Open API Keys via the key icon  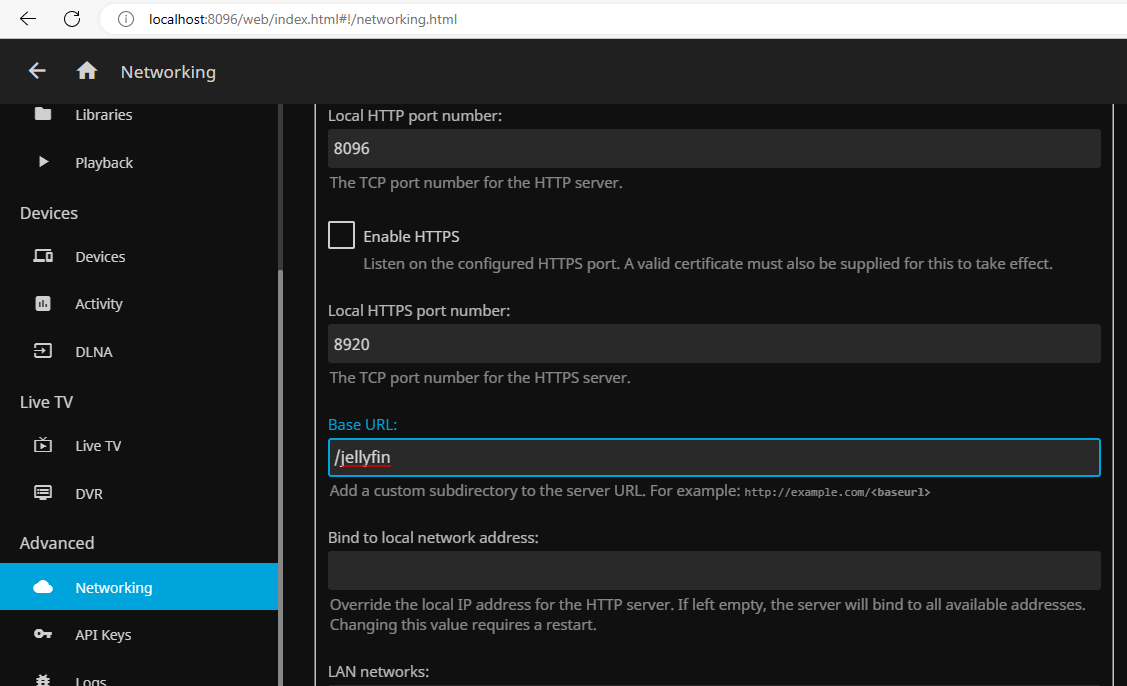[x=43, y=634]
